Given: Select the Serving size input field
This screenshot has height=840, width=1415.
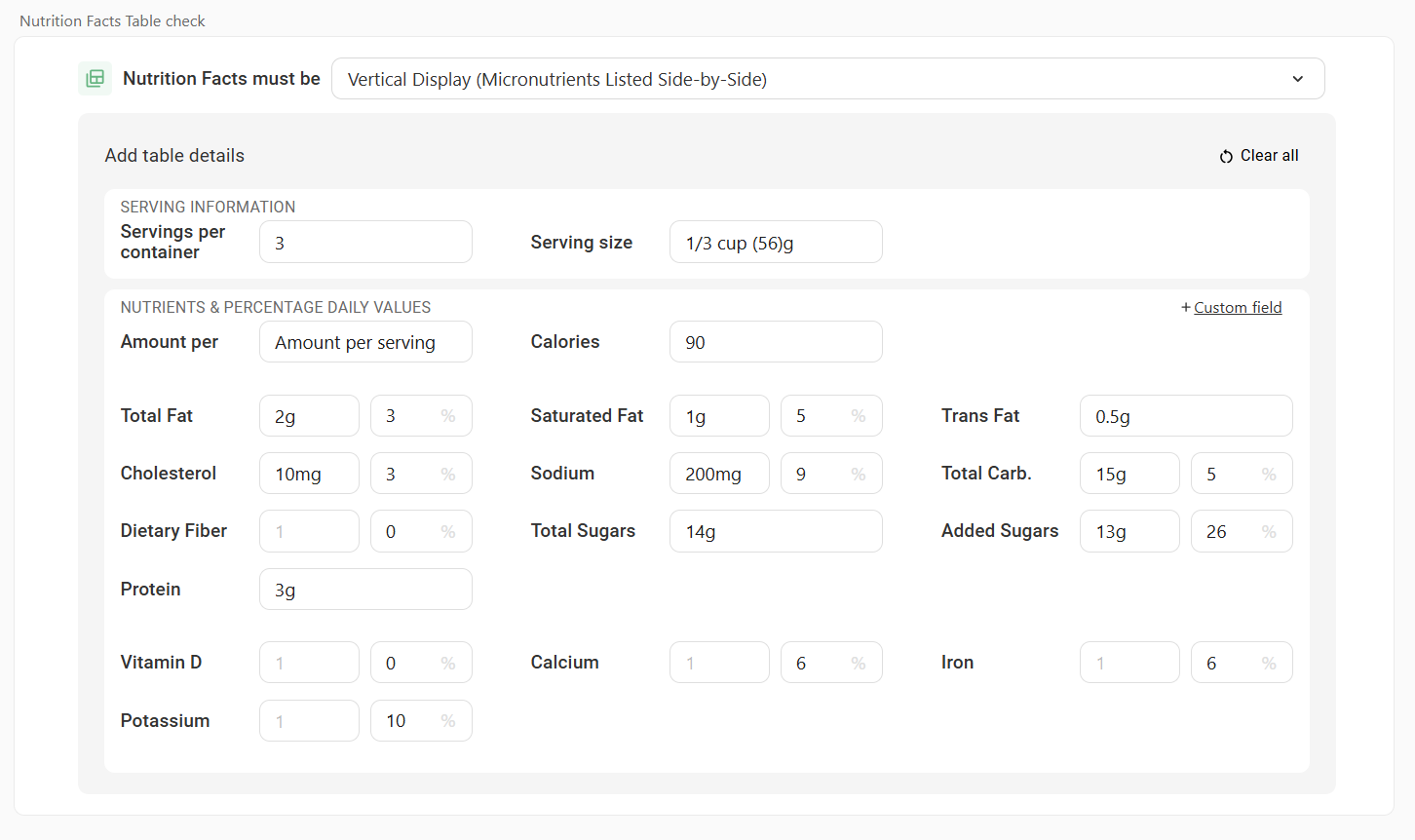Looking at the screenshot, I should click(x=776, y=243).
